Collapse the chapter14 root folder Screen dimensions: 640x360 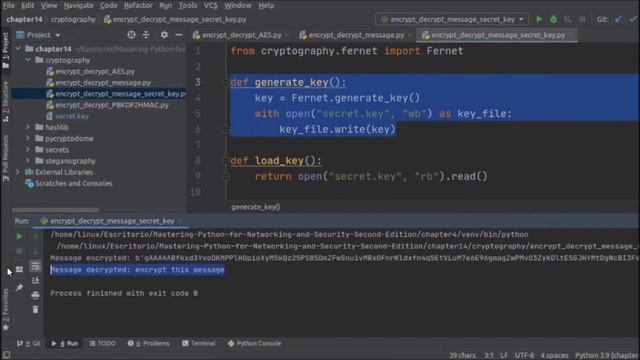(18, 49)
